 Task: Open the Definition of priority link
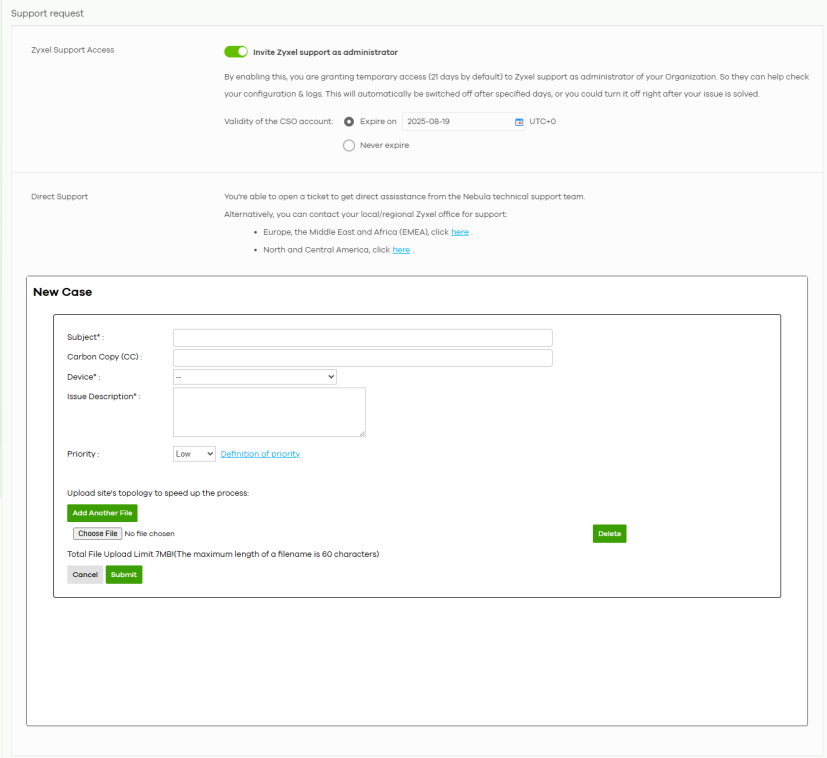coord(260,454)
